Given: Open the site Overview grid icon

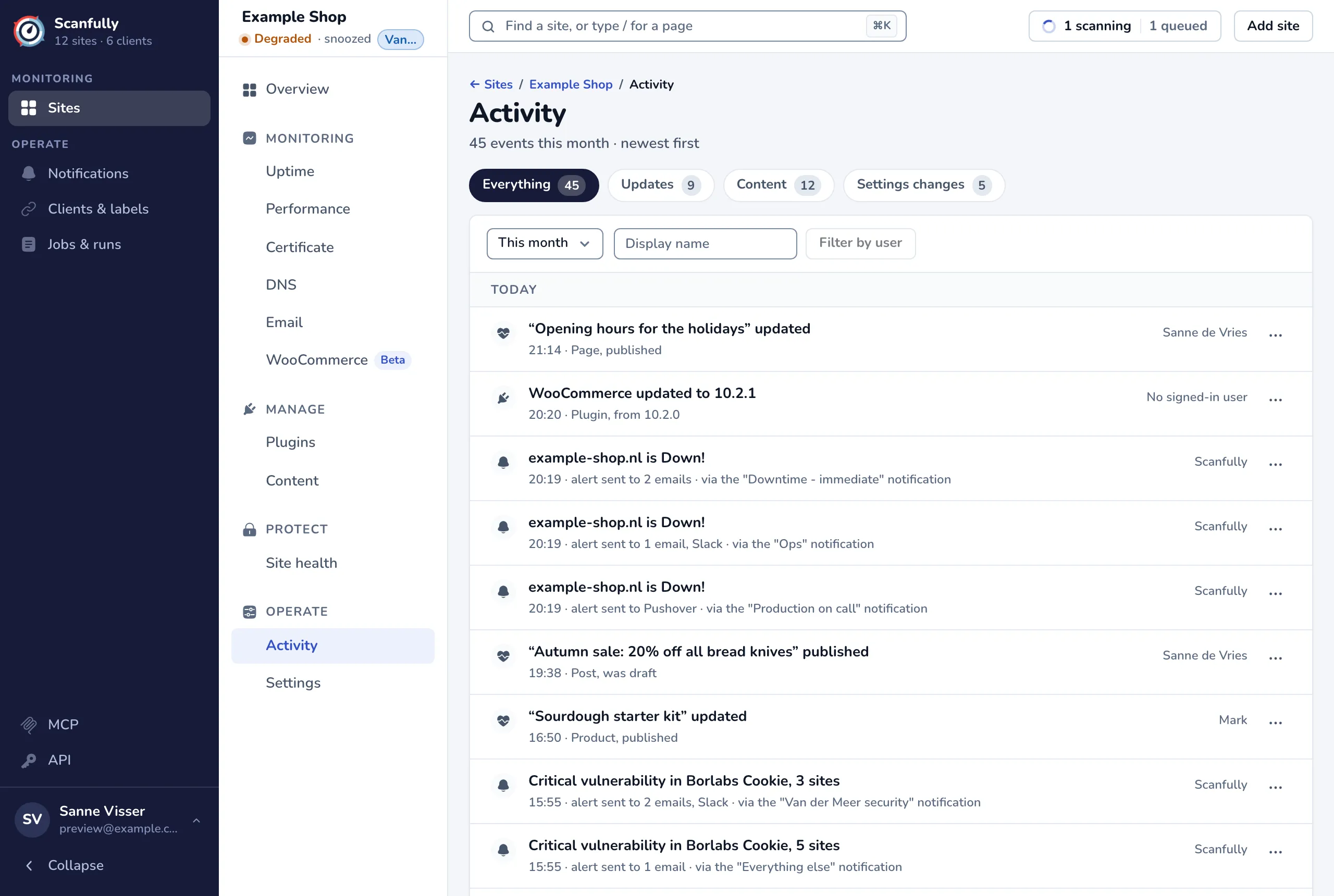Looking at the screenshot, I should point(249,90).
